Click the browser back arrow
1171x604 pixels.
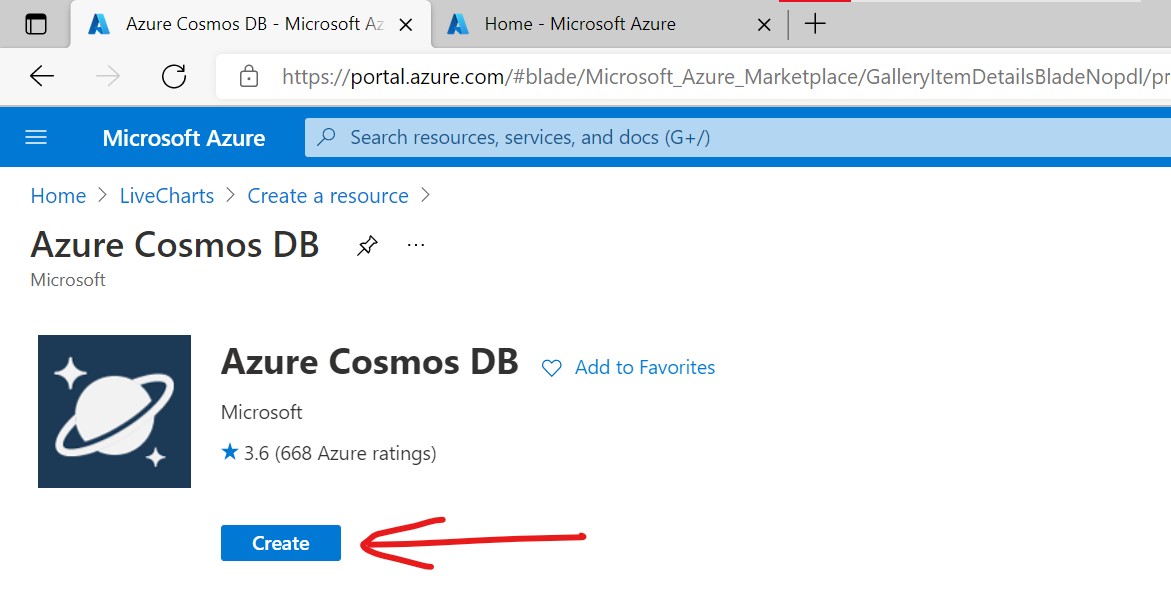(42, 76)
